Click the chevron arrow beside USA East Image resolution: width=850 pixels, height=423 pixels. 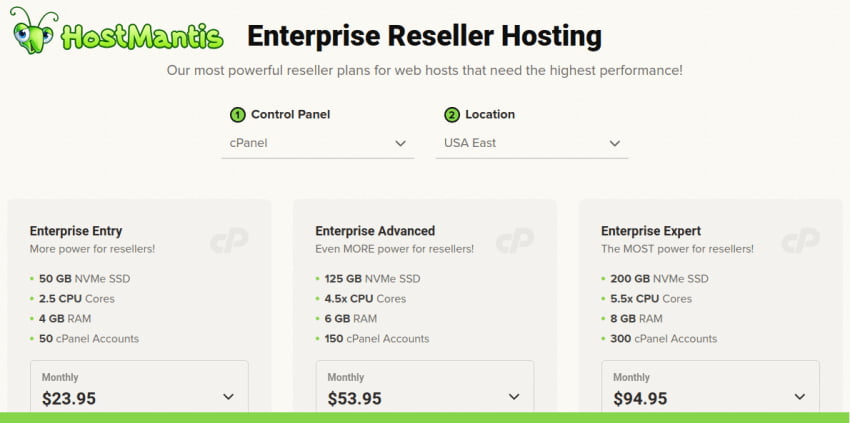(614, 144)
